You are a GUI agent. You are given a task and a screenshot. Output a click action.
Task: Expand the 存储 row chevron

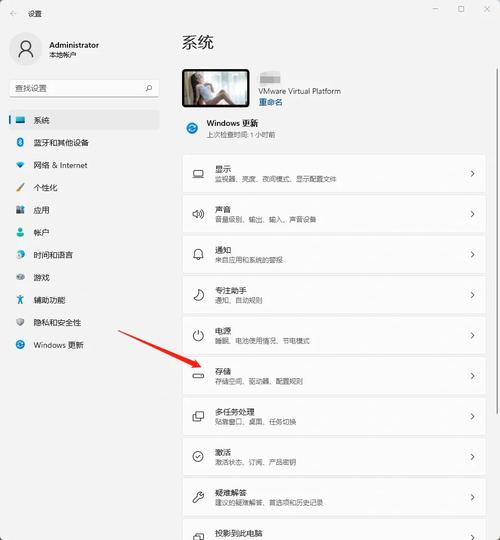point(472,376)
